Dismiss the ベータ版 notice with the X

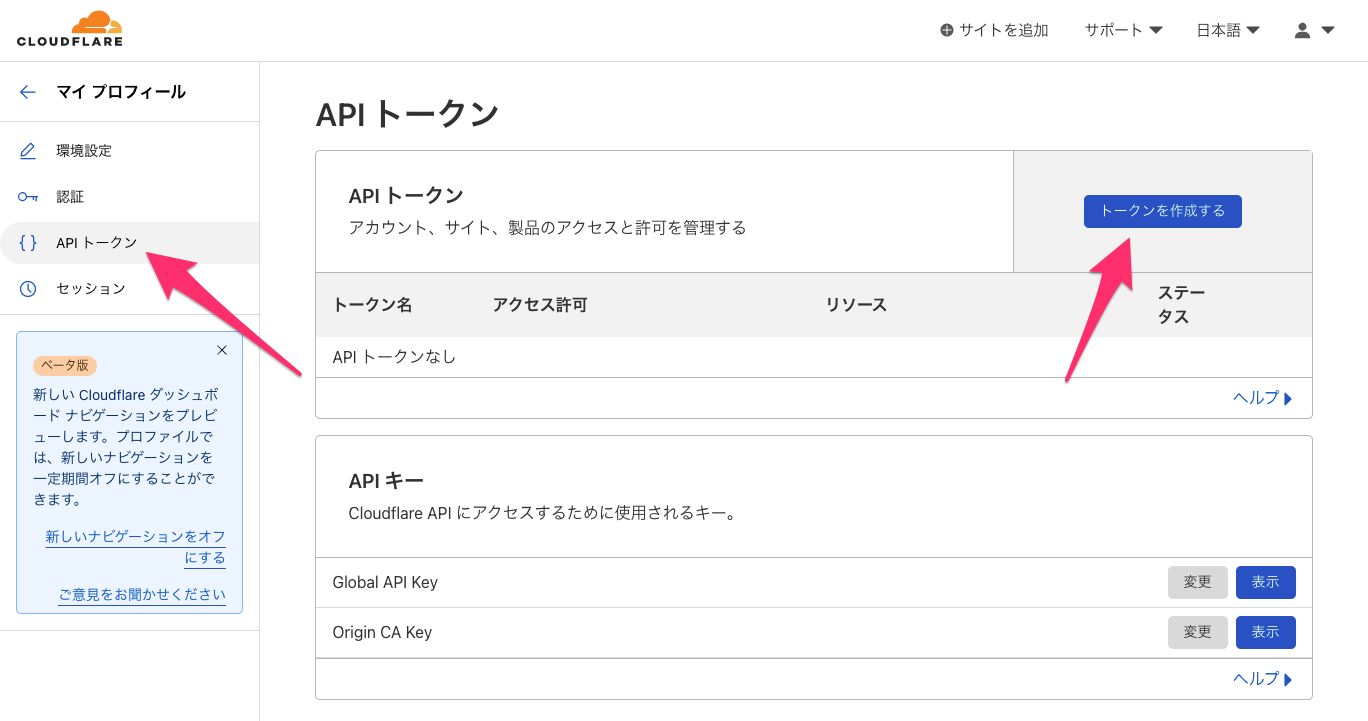pyautogui.click(x=221, y=350)
